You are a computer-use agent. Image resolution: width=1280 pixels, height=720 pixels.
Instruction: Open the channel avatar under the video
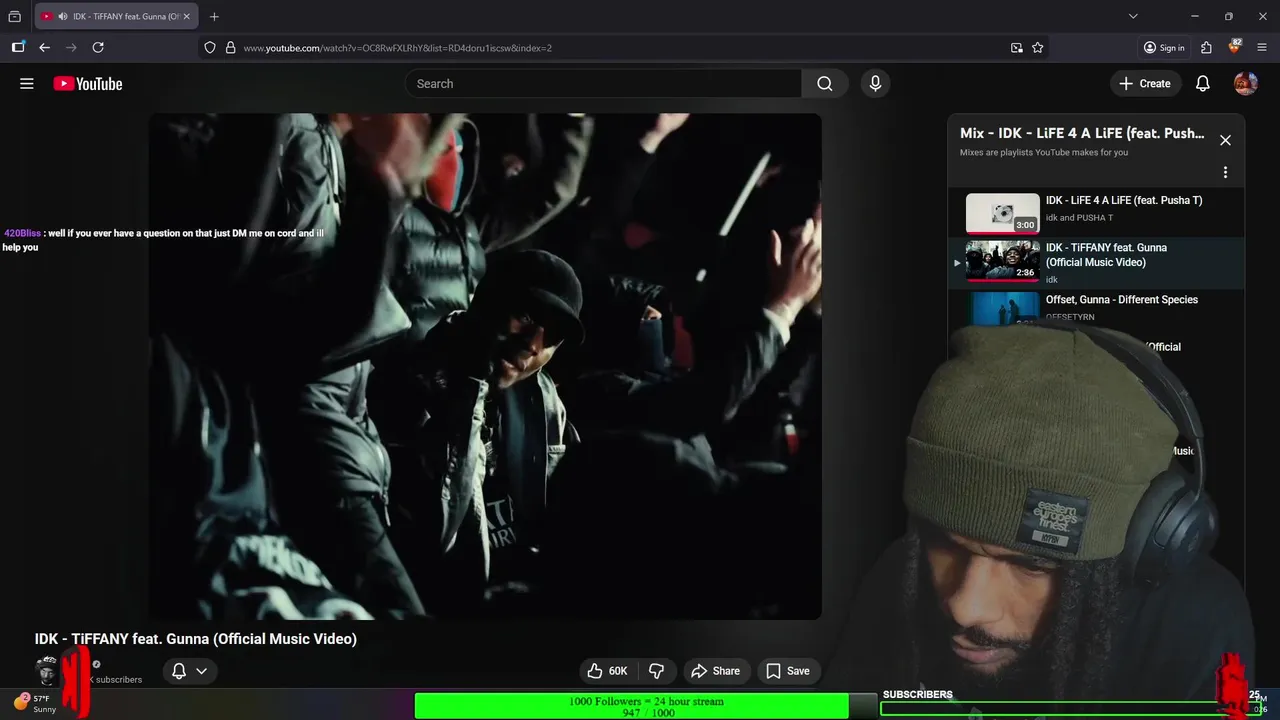coord(47,670)
